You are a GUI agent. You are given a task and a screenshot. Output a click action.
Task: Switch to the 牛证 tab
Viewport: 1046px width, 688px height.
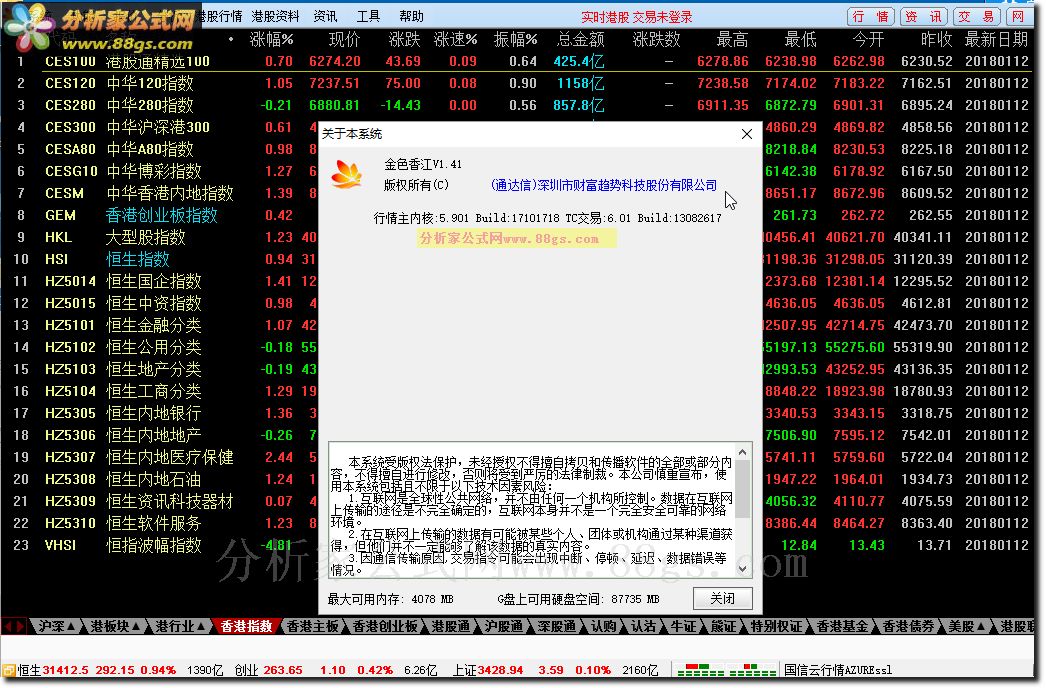[x=683, y=627]
